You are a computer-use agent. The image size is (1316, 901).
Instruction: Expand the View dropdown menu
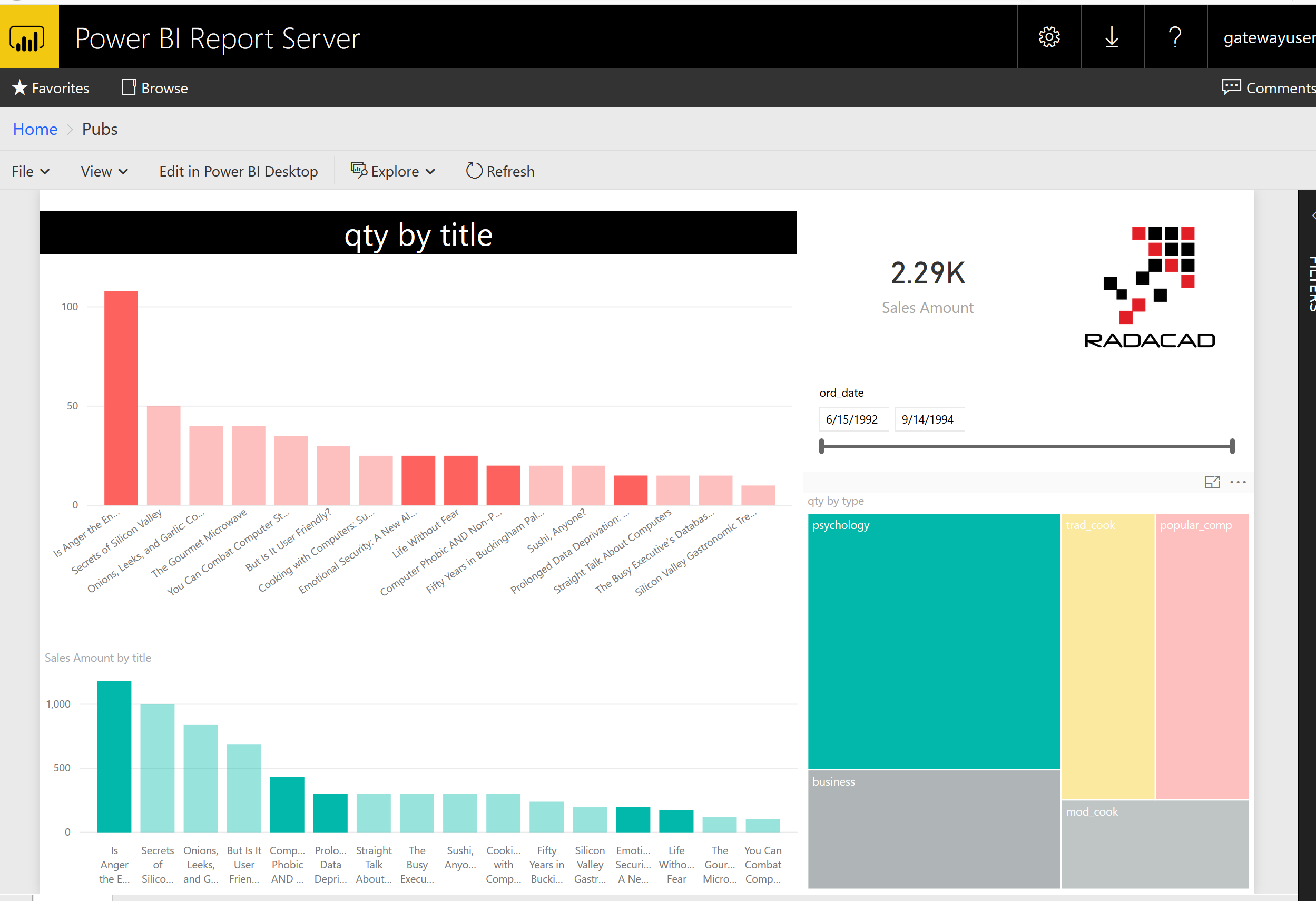[104, 171]
